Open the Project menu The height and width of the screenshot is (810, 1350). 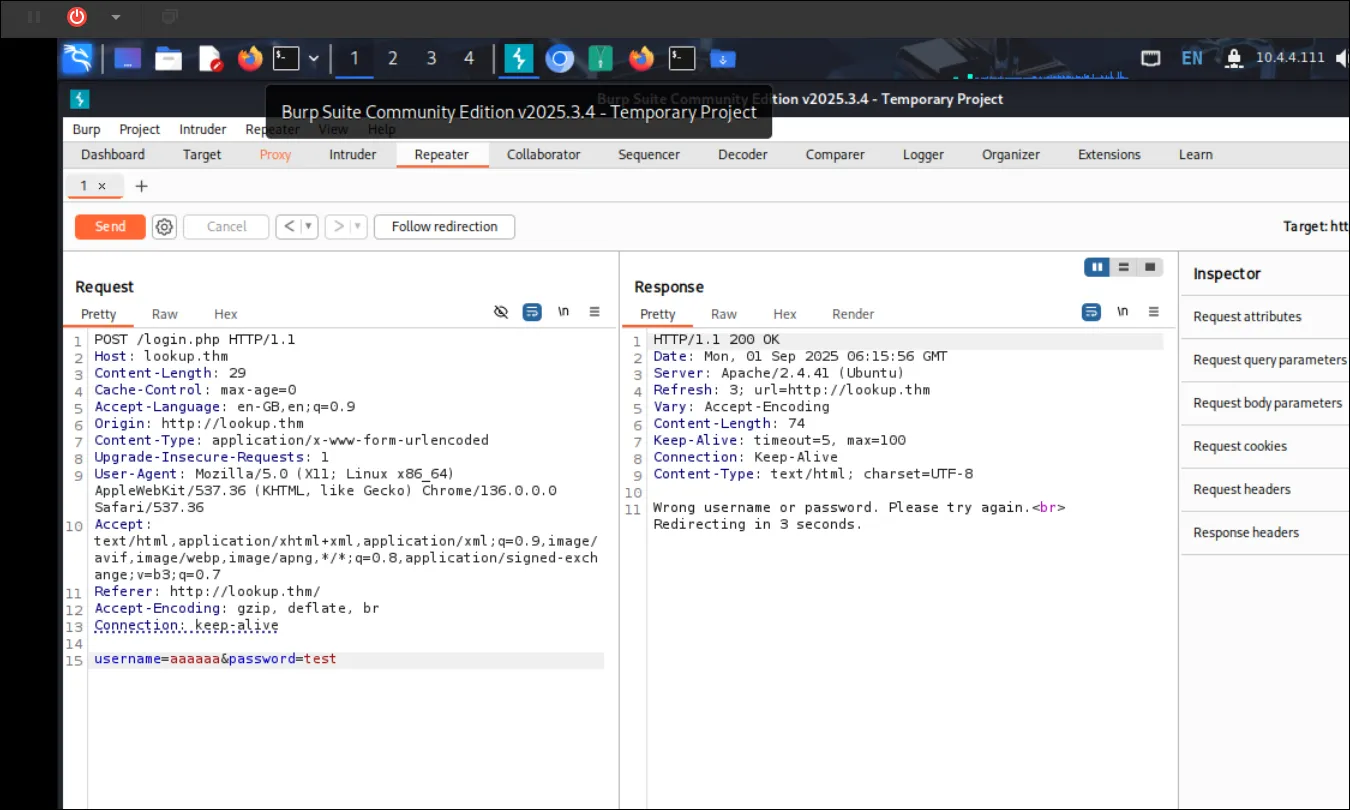point(140,129)
